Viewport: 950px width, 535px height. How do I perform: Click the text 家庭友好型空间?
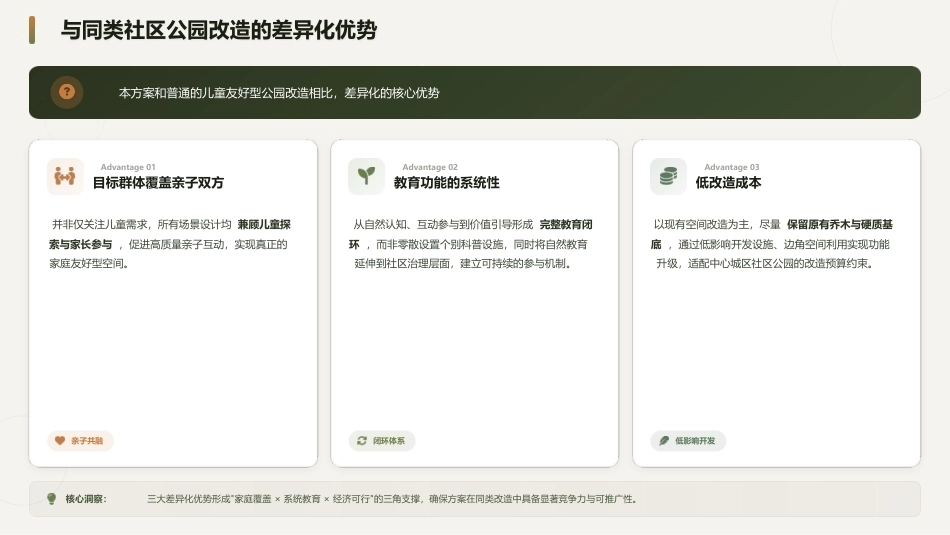(87, 264)
